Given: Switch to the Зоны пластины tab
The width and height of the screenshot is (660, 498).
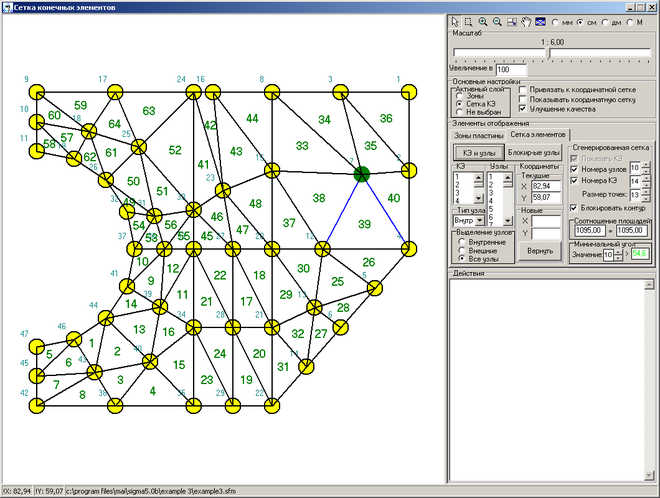Looking at the screenshot, I should (x=479, y=136).
